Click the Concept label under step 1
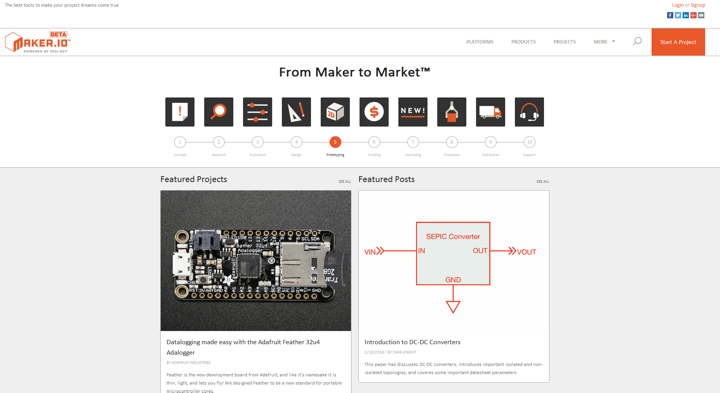Screen dimensions: 720x393 pos(180,155)
